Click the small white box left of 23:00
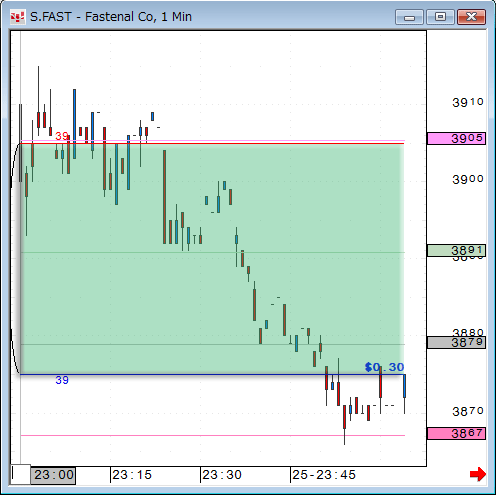This screenshot has height=495, width=496. coord(21,474)
